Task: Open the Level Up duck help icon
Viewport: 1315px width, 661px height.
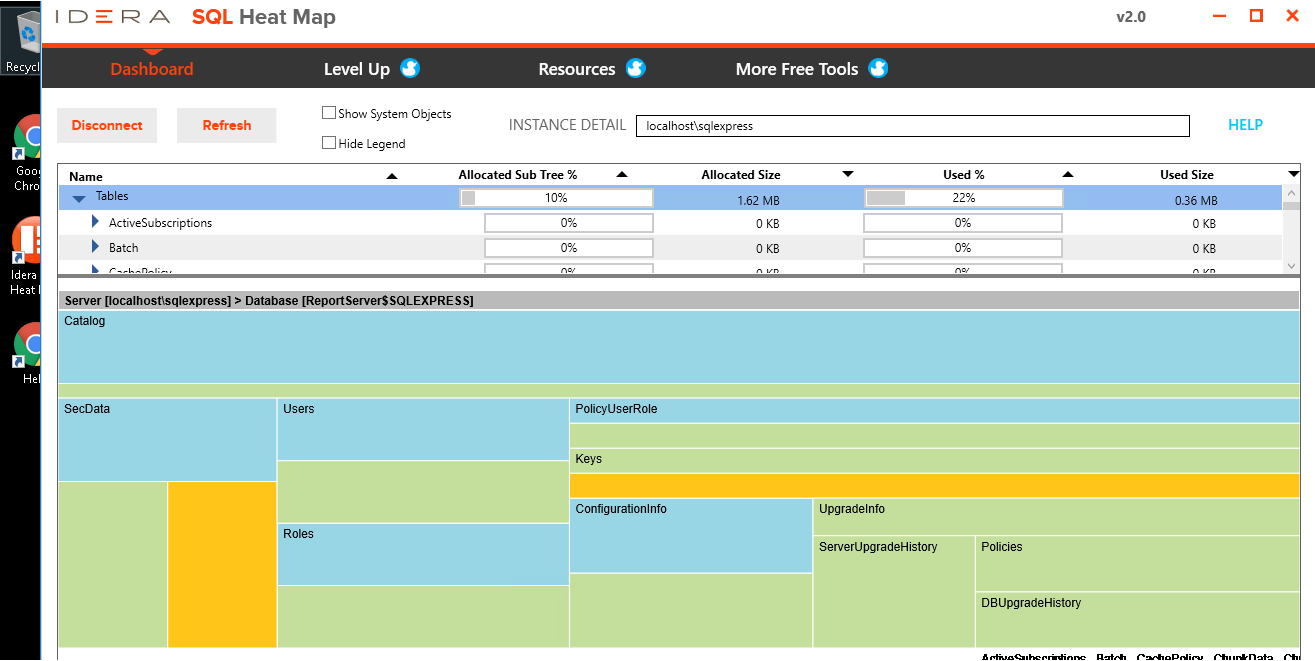Action: tap(409, 69)
